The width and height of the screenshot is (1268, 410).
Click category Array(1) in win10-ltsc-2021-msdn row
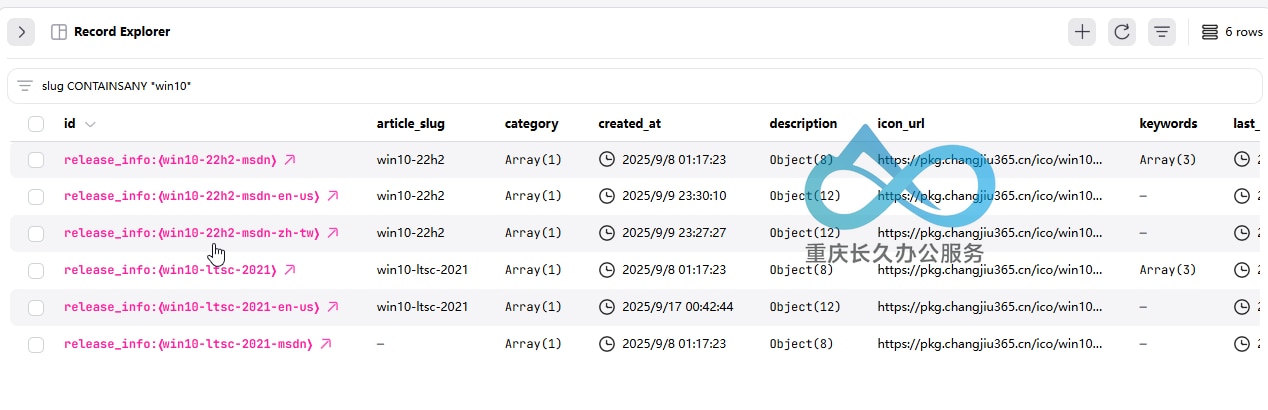tap(533, 345)
